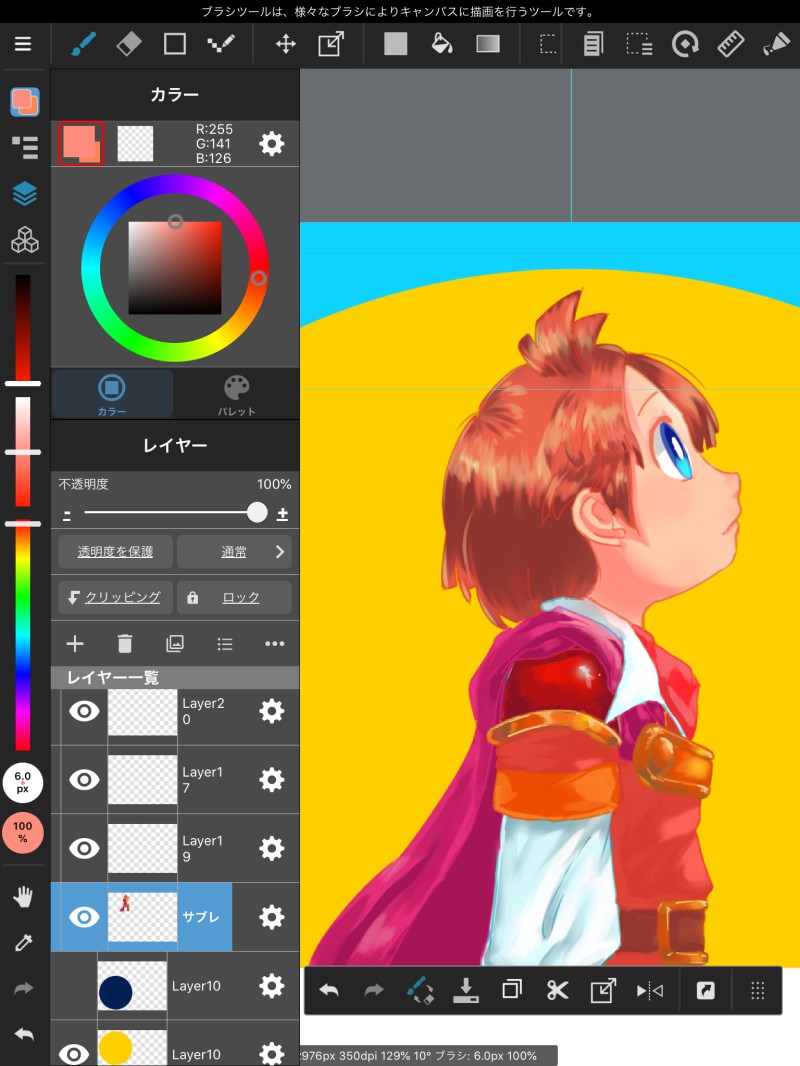Image resolution: width=800 pixels, height=1066 pixels.
Task: Select the Move tool
Action: tap(285, 45)
